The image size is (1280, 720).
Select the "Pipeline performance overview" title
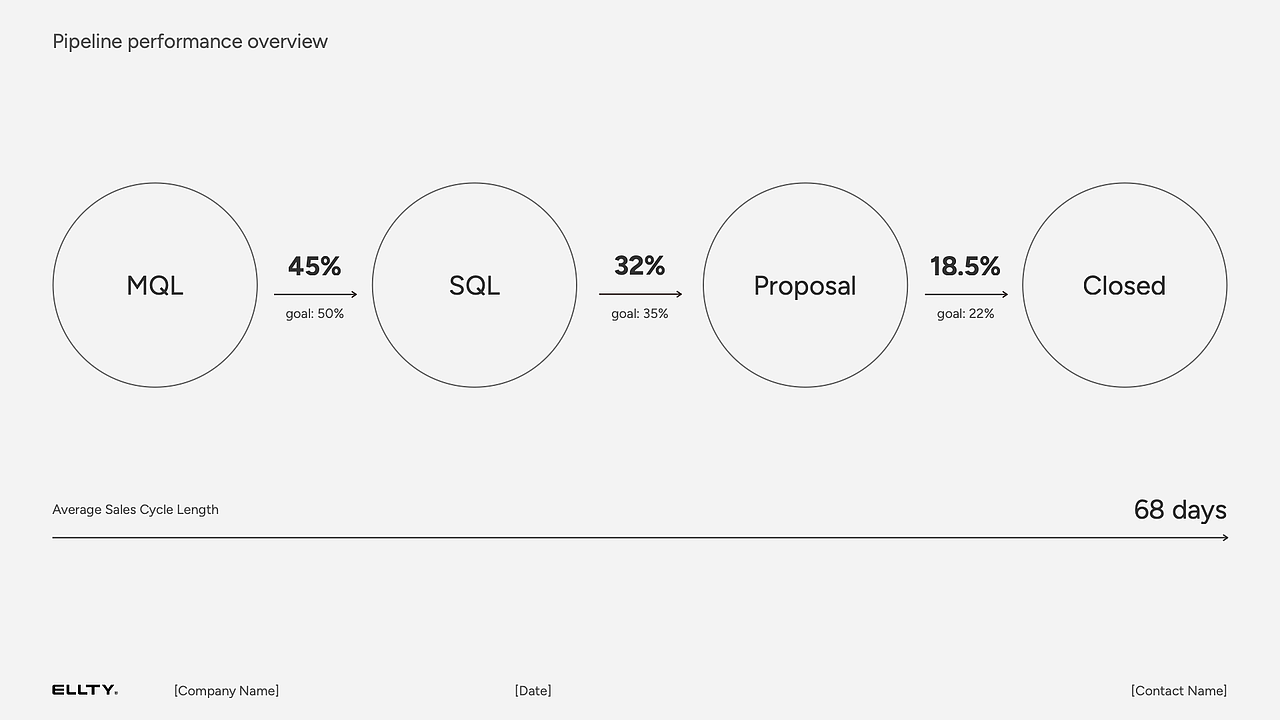point(190,41)
